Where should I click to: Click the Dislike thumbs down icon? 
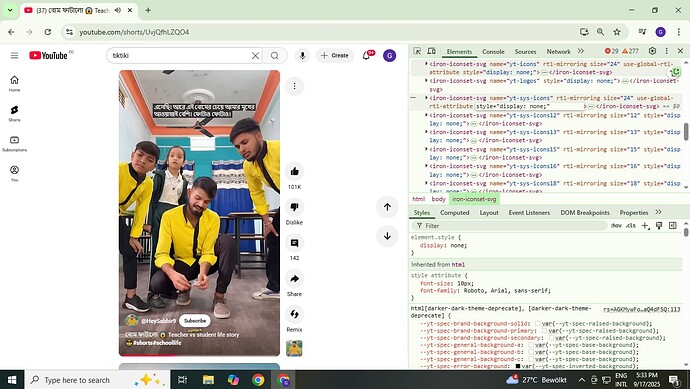pos(294,207)
